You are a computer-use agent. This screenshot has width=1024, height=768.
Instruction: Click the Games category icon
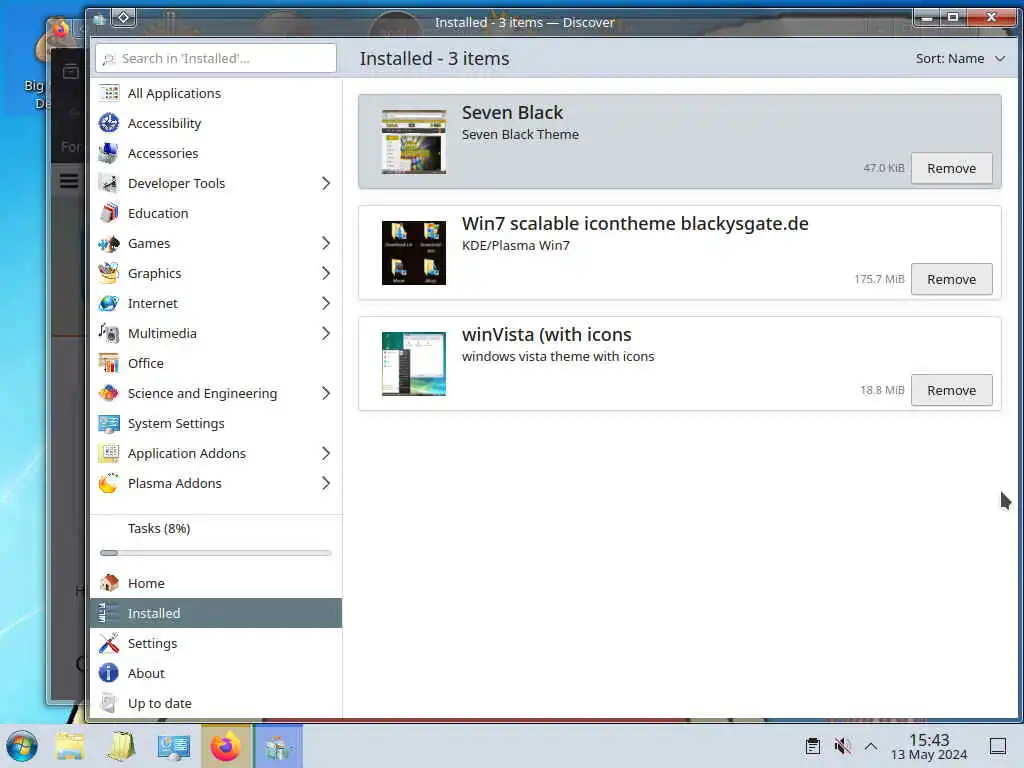[x=109, y=244]
